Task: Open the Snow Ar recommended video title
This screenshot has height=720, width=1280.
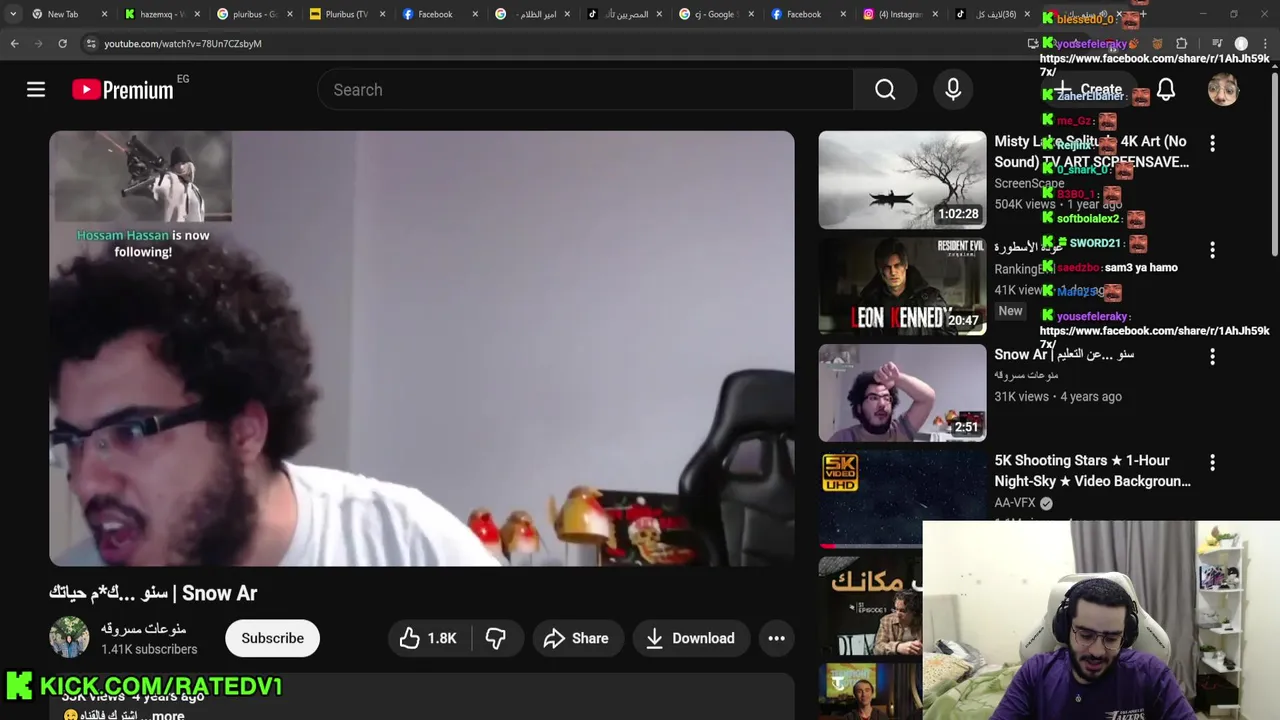Action: pos(1064,354)
